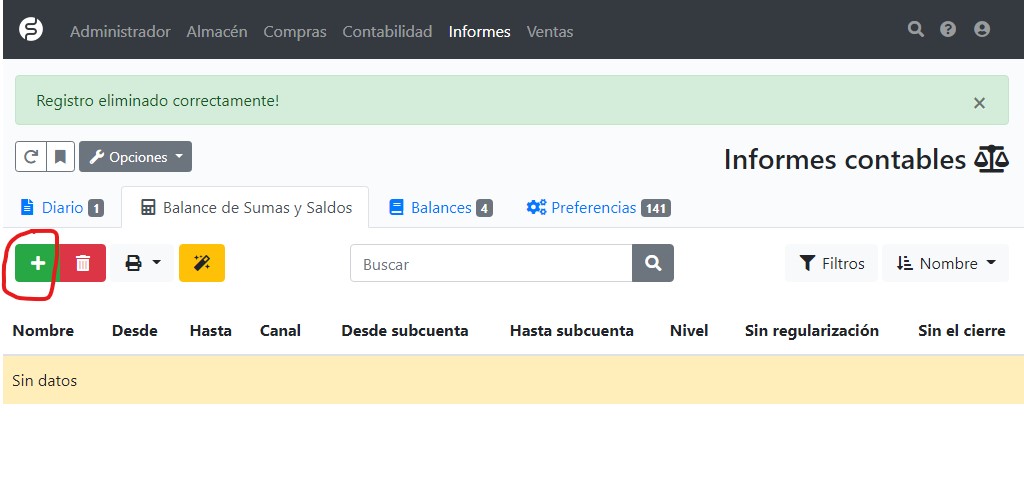Click the FacturaScripts logo in navbar

pos(31,30)
